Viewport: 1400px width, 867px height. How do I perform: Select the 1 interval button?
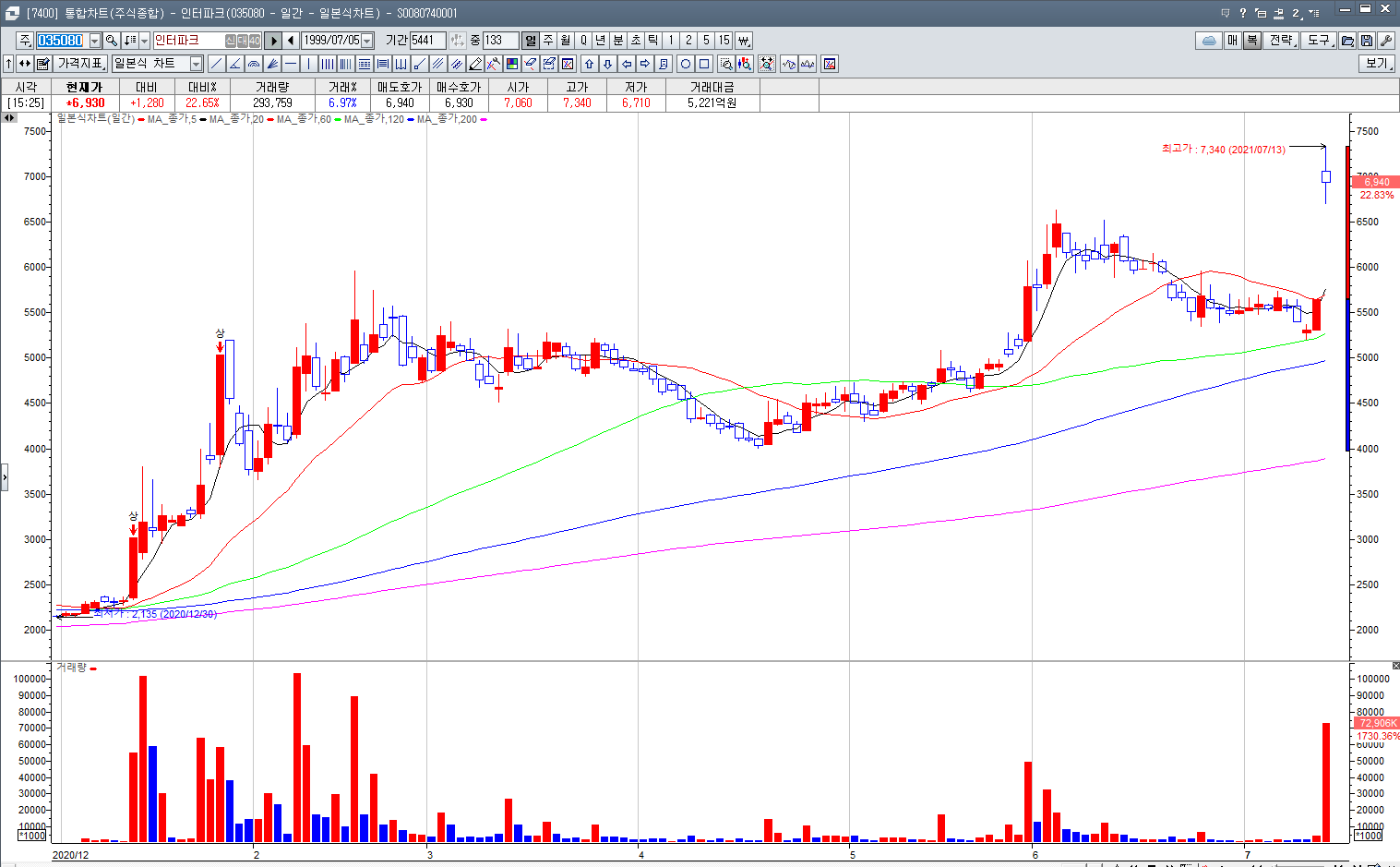671,41
